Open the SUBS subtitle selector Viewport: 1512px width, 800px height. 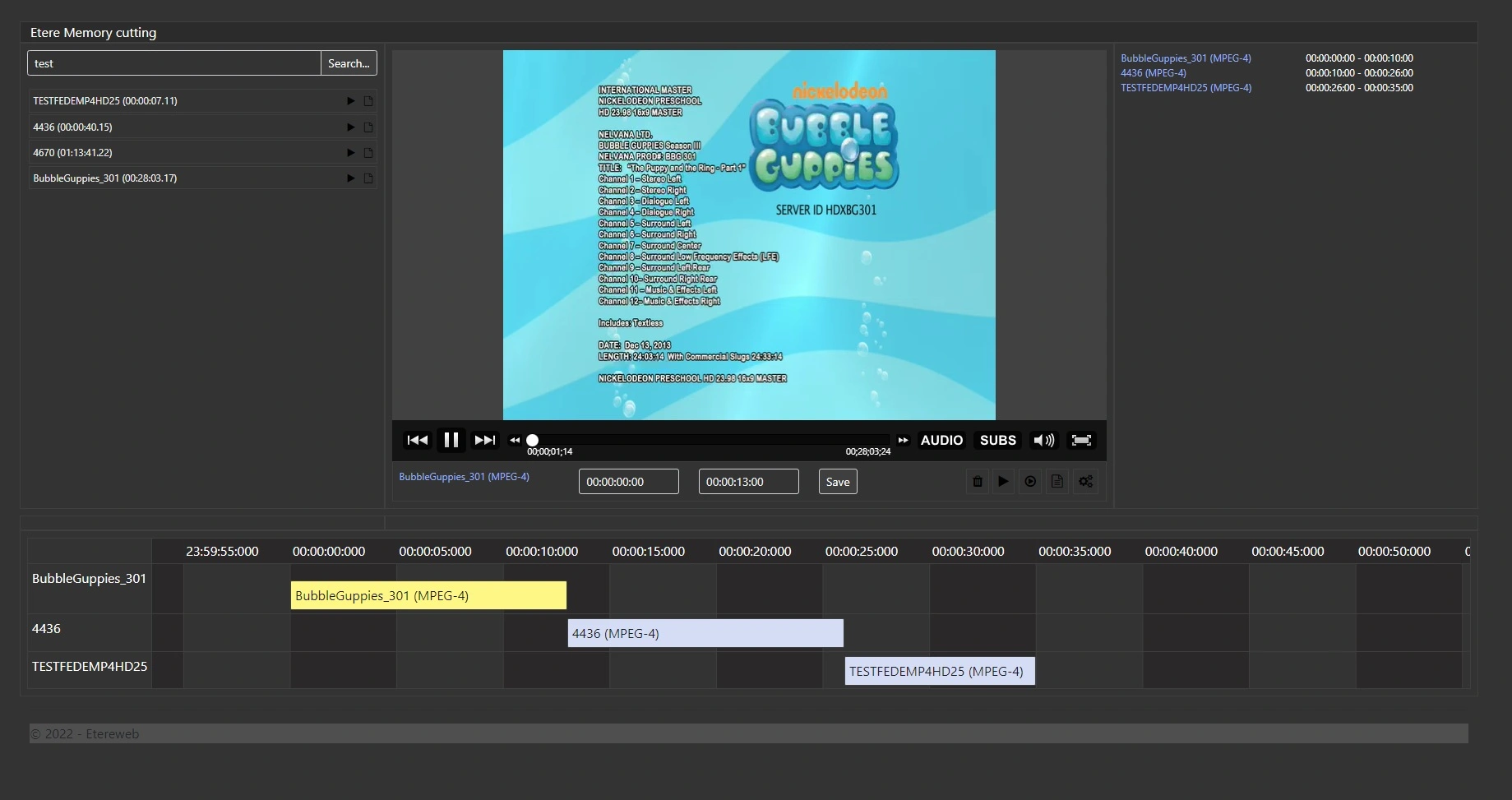997,440
